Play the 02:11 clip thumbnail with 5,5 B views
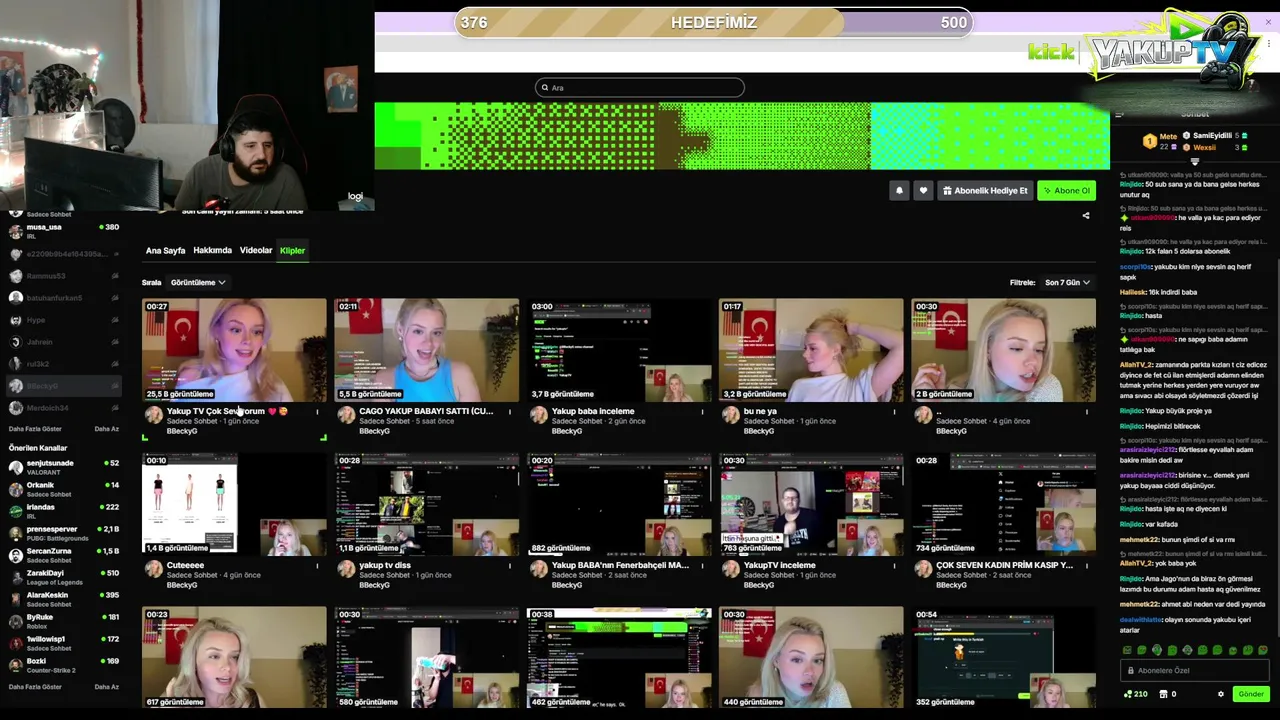The height and width of the screenshot is (720, 1280). [426, 350]
